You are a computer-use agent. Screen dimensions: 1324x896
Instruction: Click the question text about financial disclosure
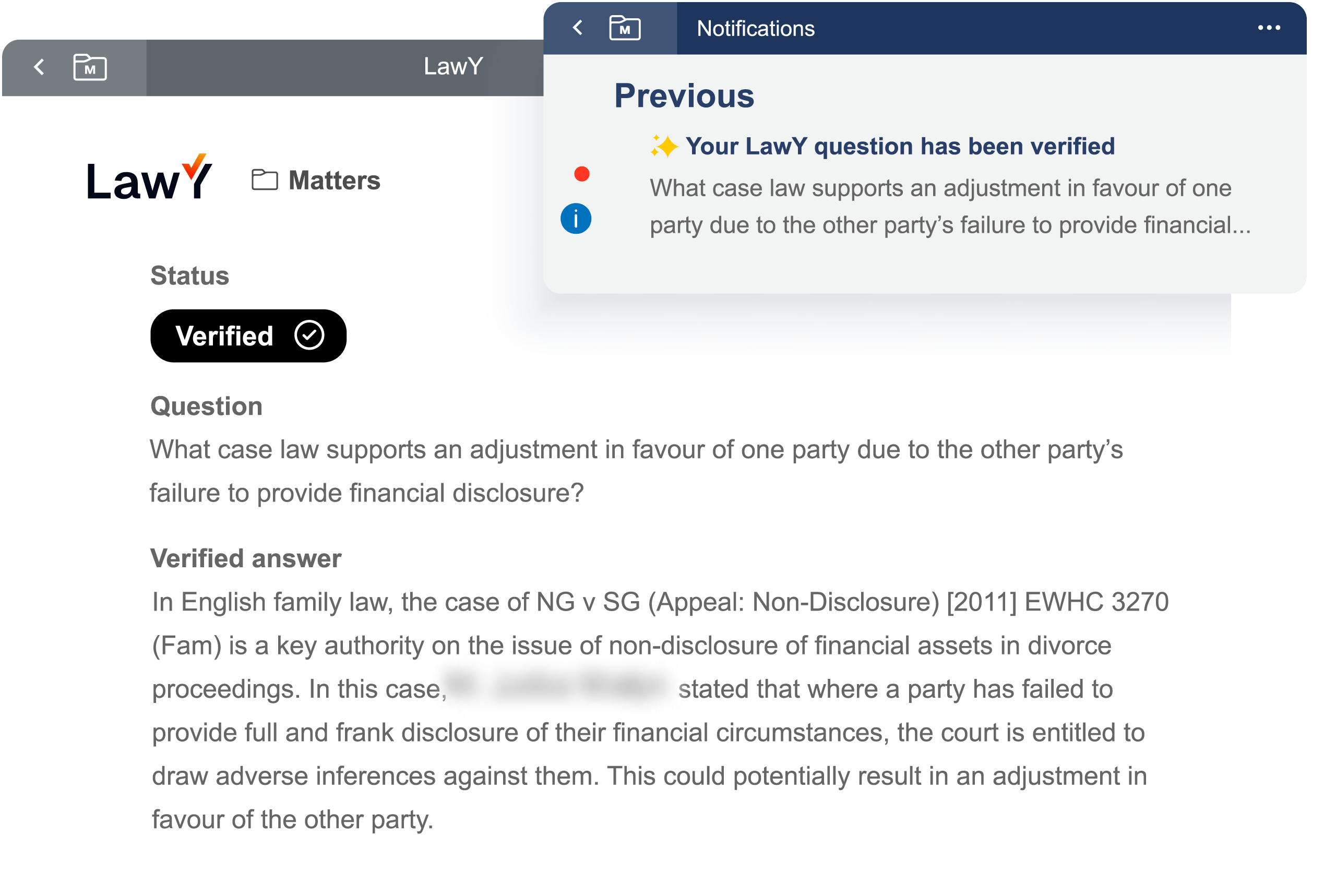point(635,471)
